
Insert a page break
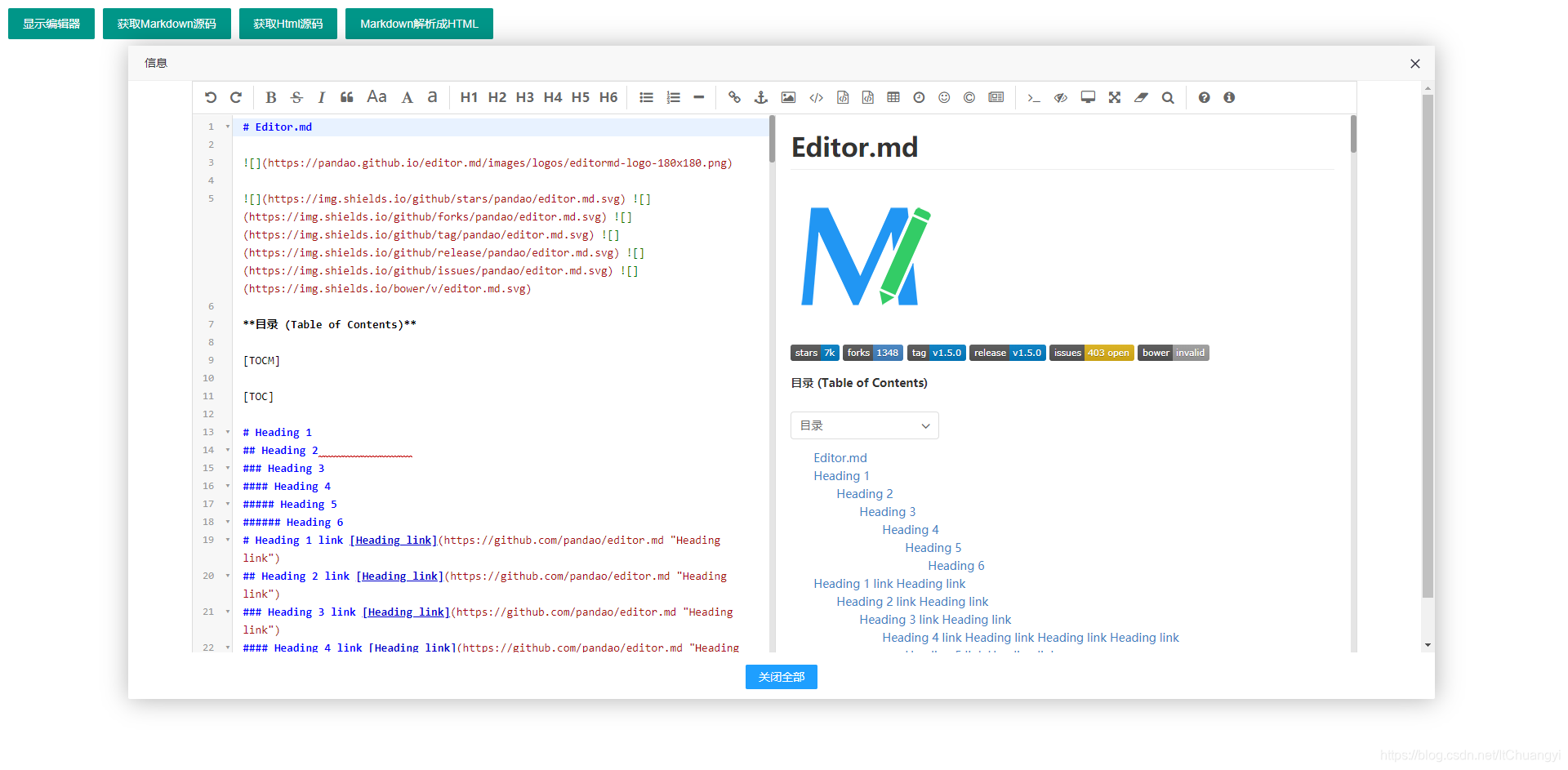pyautogui.click(x=996, y=97)
